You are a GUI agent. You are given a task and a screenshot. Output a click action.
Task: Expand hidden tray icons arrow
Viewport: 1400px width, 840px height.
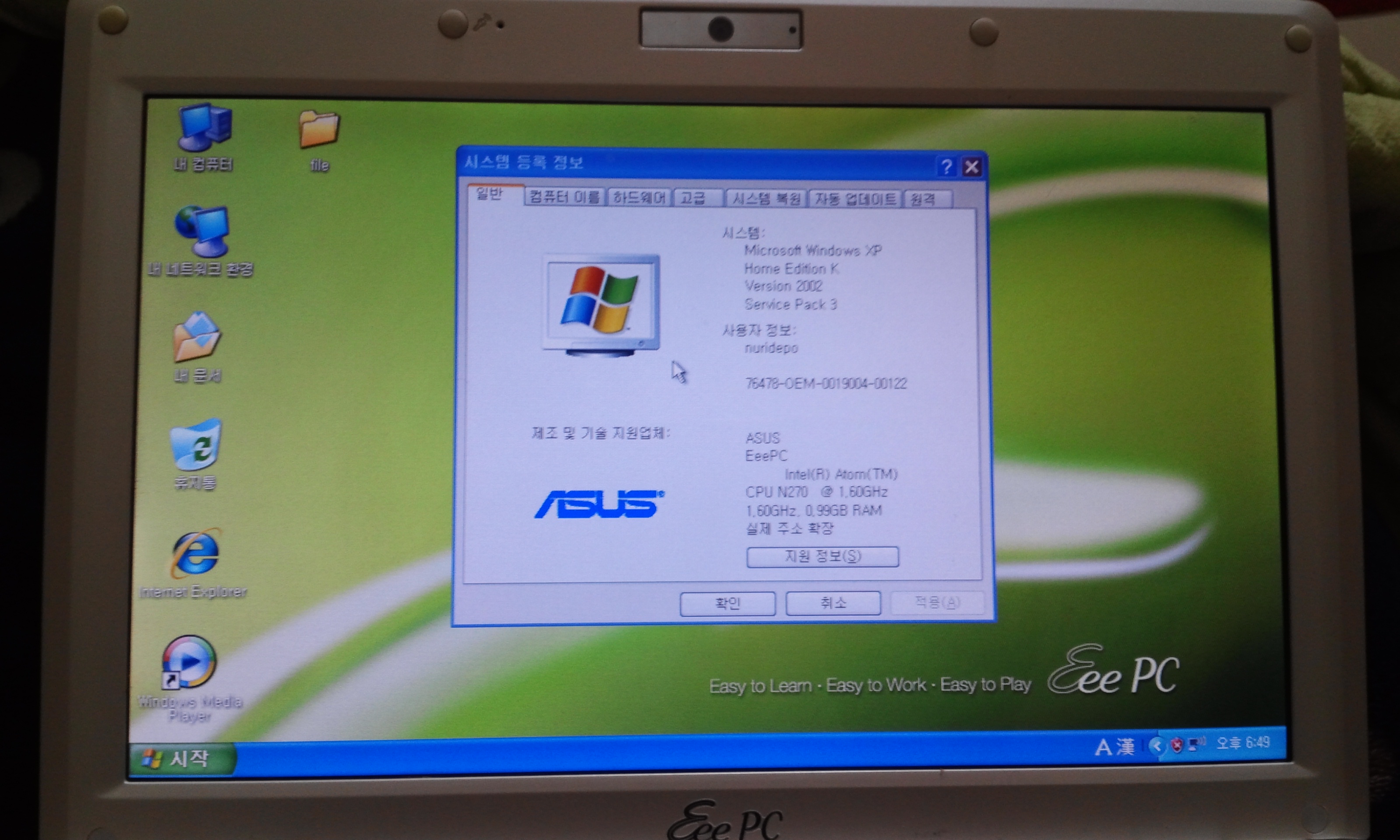[1157, 745]
